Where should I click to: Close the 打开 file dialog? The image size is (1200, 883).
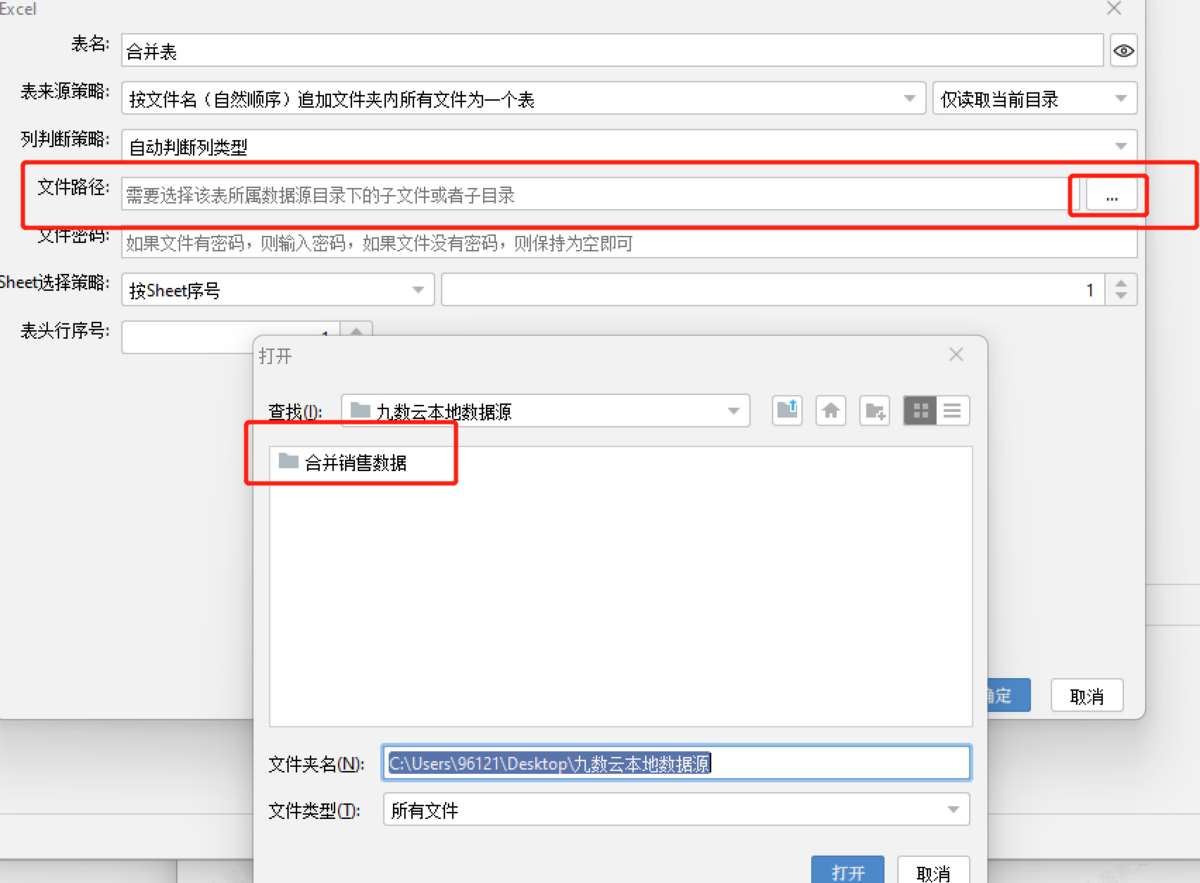point(956,355)
